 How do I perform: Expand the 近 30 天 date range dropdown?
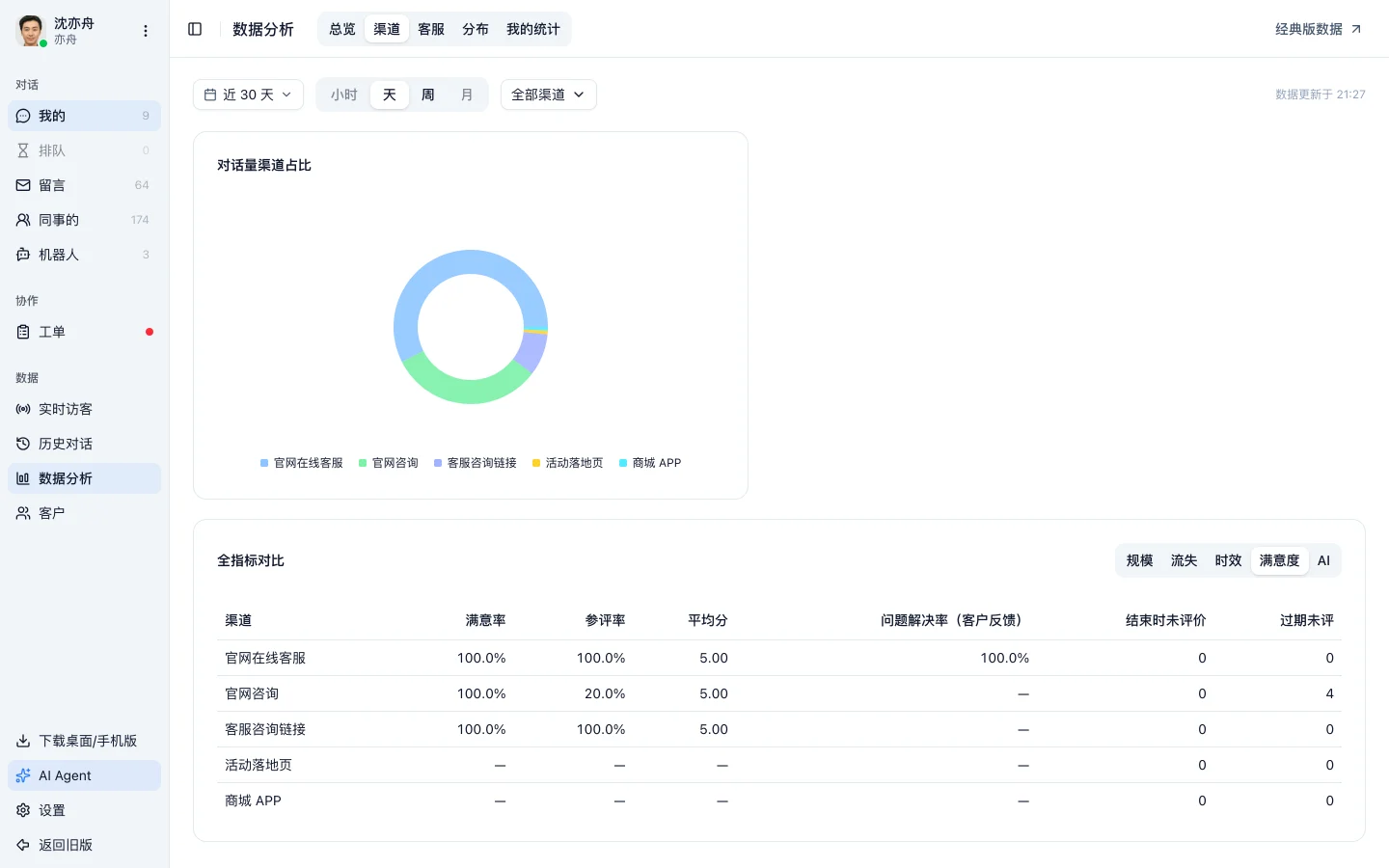[x=248, y=95]
